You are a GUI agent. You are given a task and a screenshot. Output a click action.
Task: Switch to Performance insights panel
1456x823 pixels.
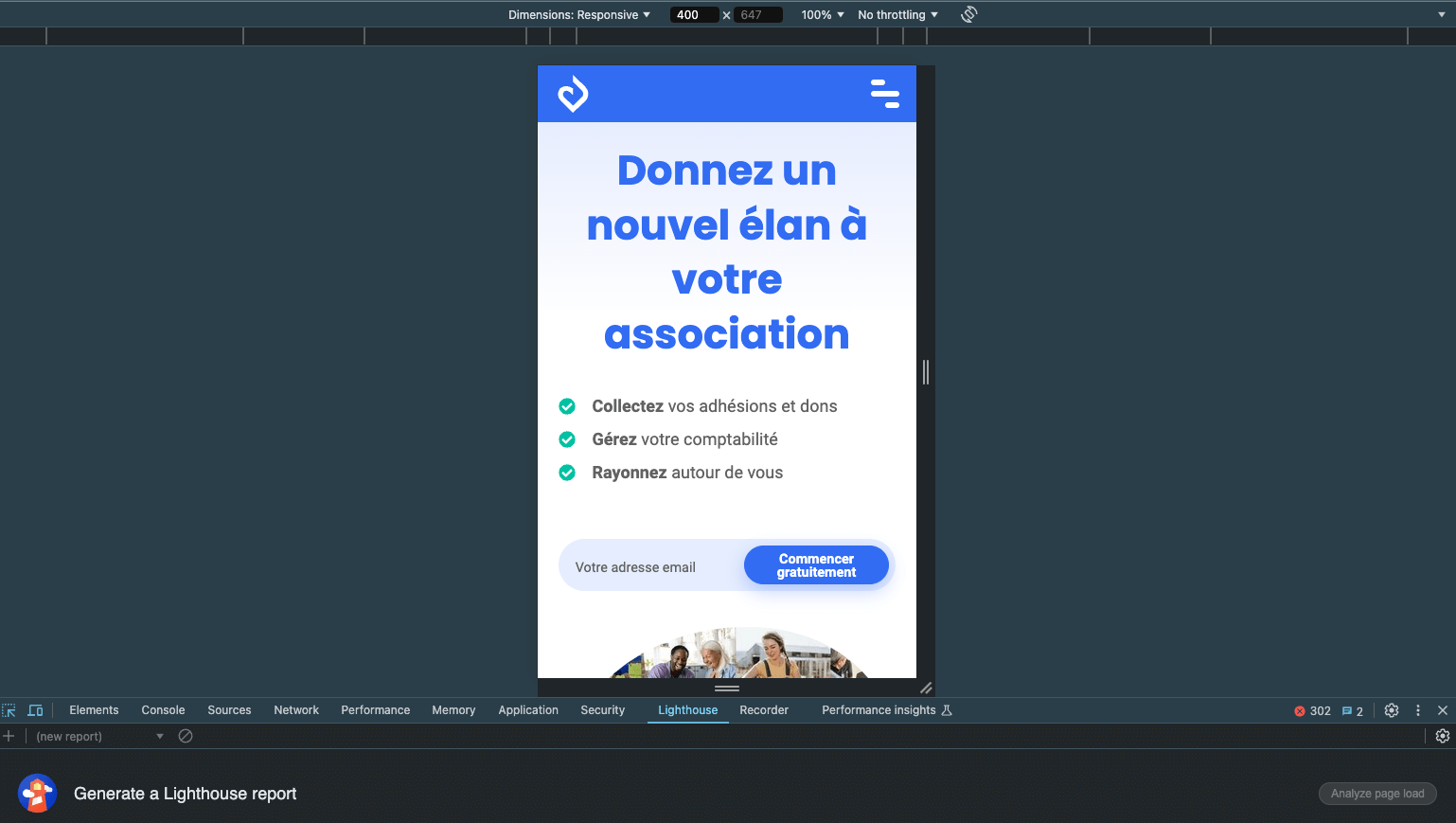(x=878, y=709)
